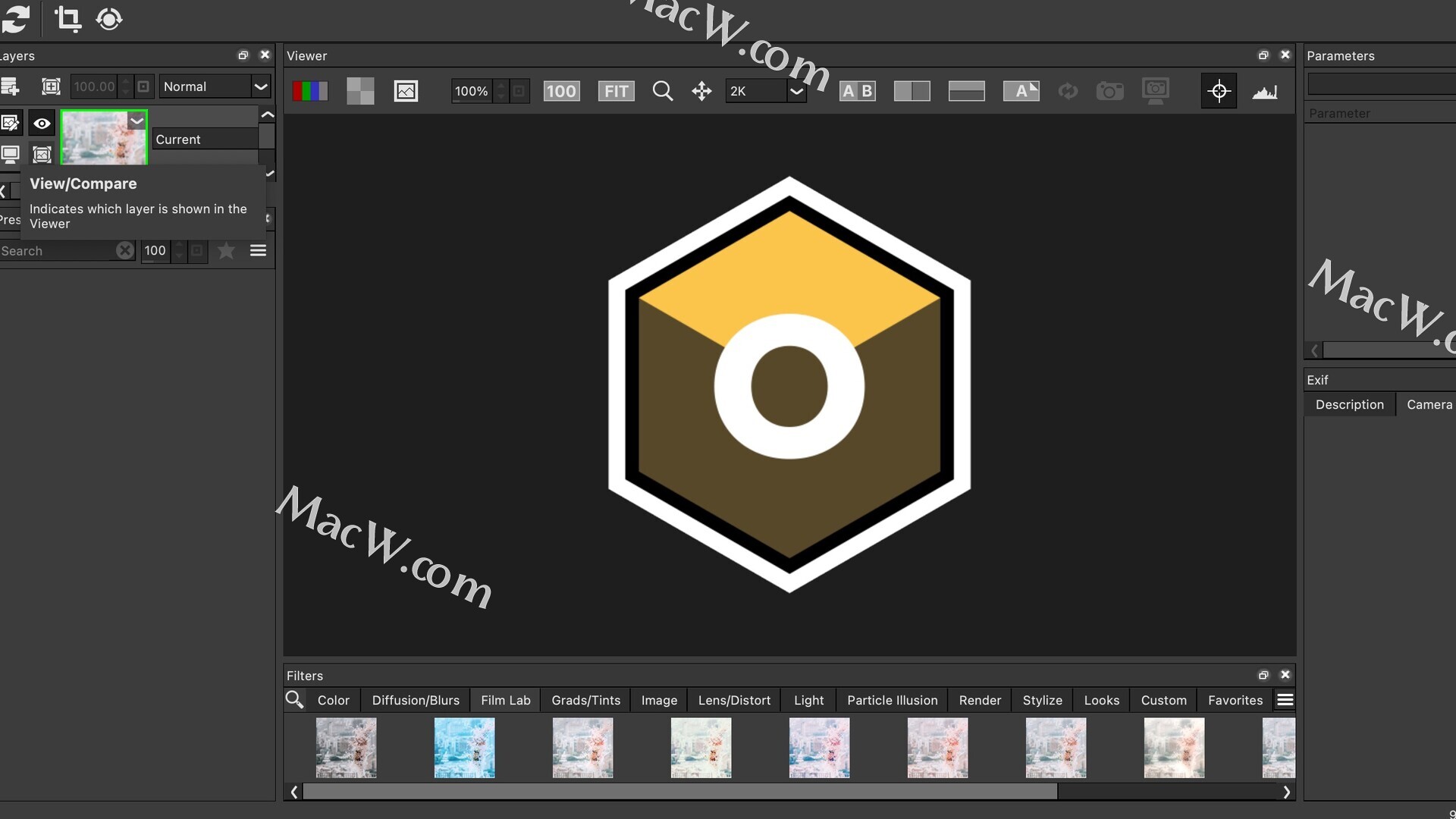Click the Parameters search input field
This screenshot has height=819, width=1456.
(1382, 83)
